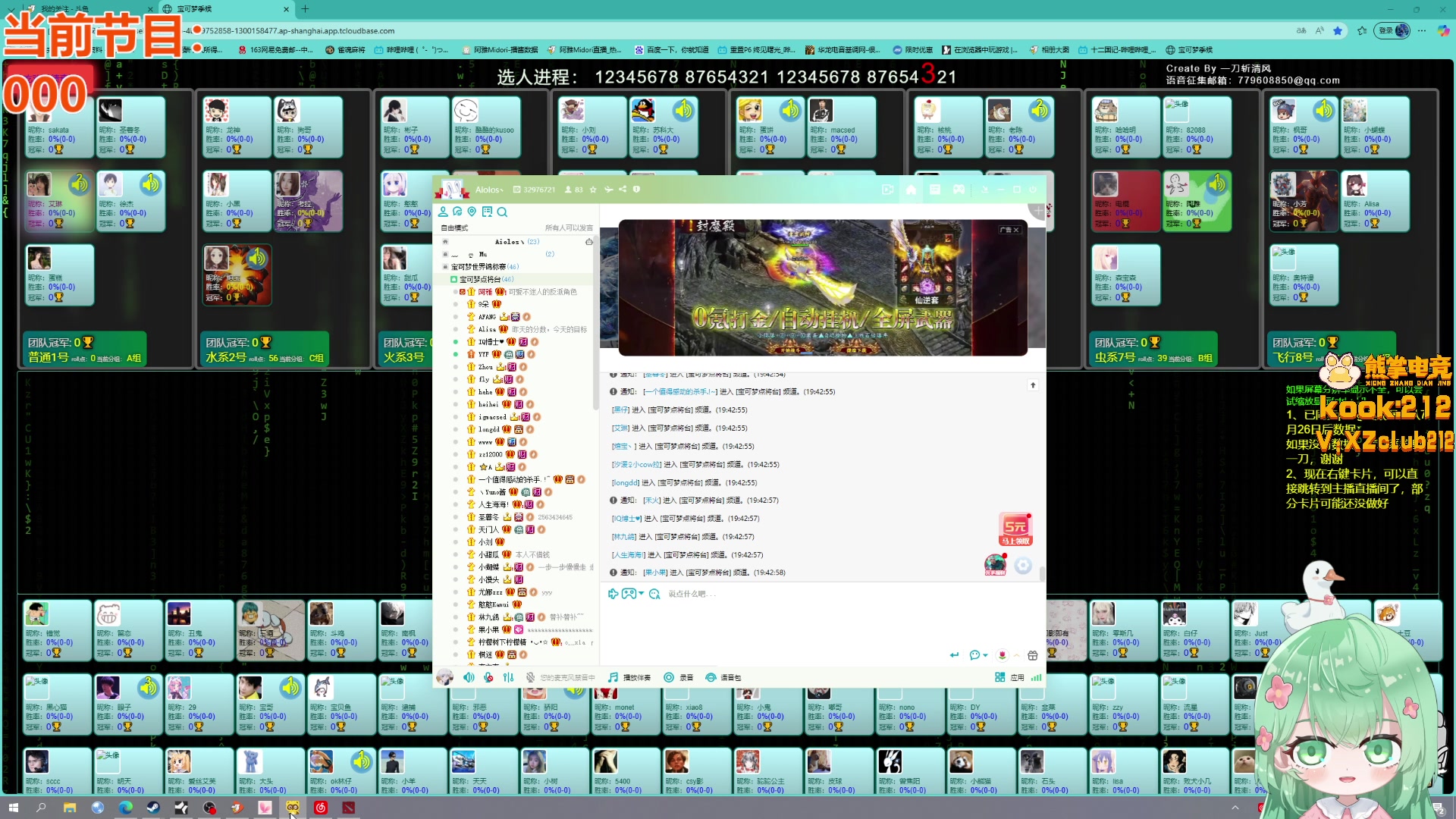Click the browser favorites star in address bar
This screenshot has width=1456, height=819.
click(1338, 30)
